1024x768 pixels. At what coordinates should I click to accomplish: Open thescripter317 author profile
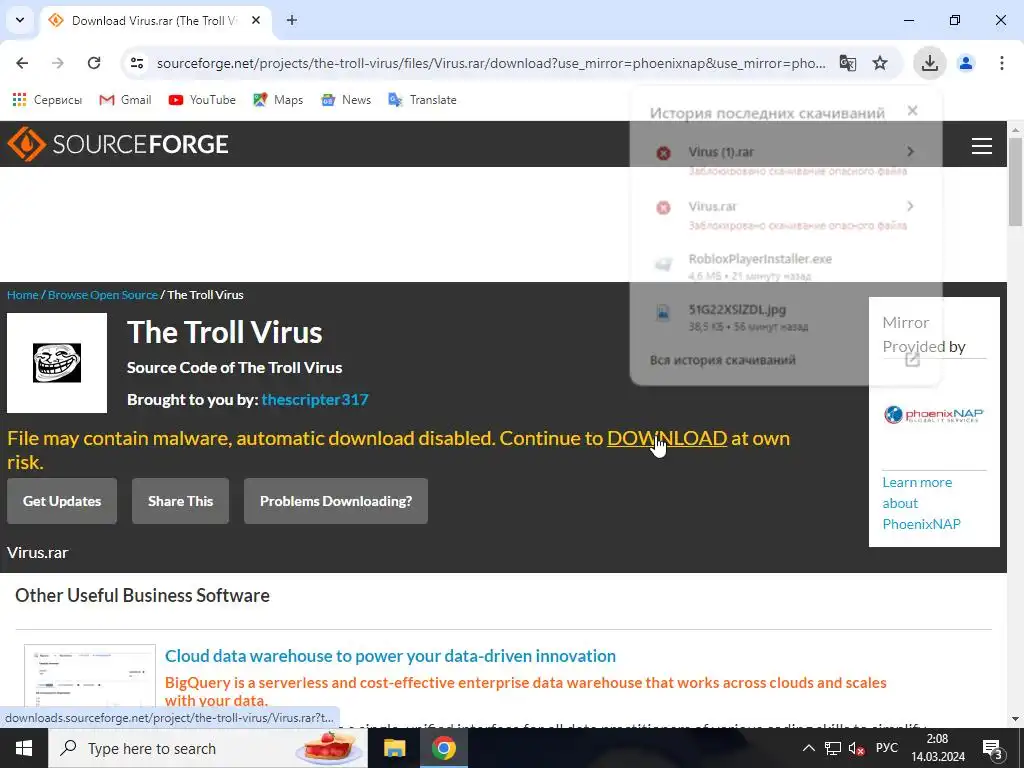tap(315, 399)
